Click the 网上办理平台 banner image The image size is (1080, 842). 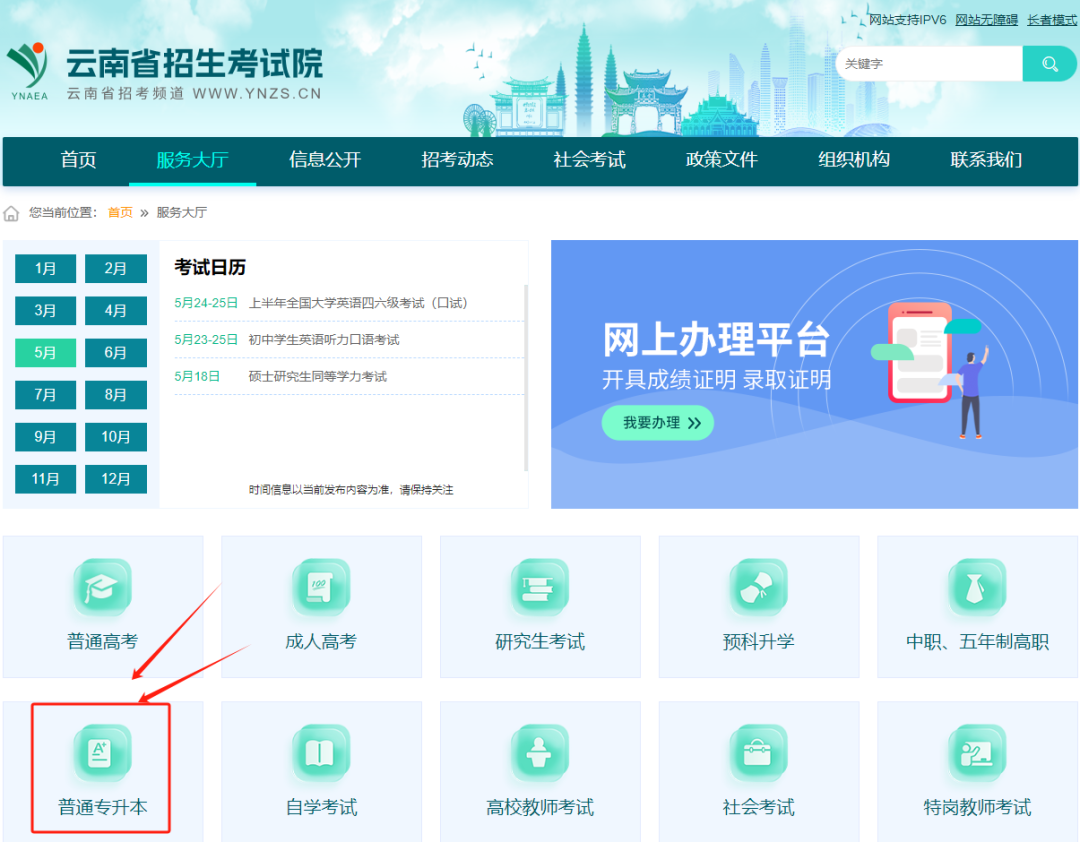814,374
